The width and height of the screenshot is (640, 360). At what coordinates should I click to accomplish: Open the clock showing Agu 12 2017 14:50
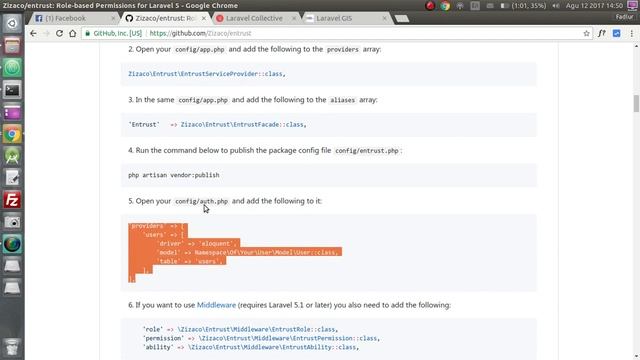pyautogui.click(x=594, y=6)
